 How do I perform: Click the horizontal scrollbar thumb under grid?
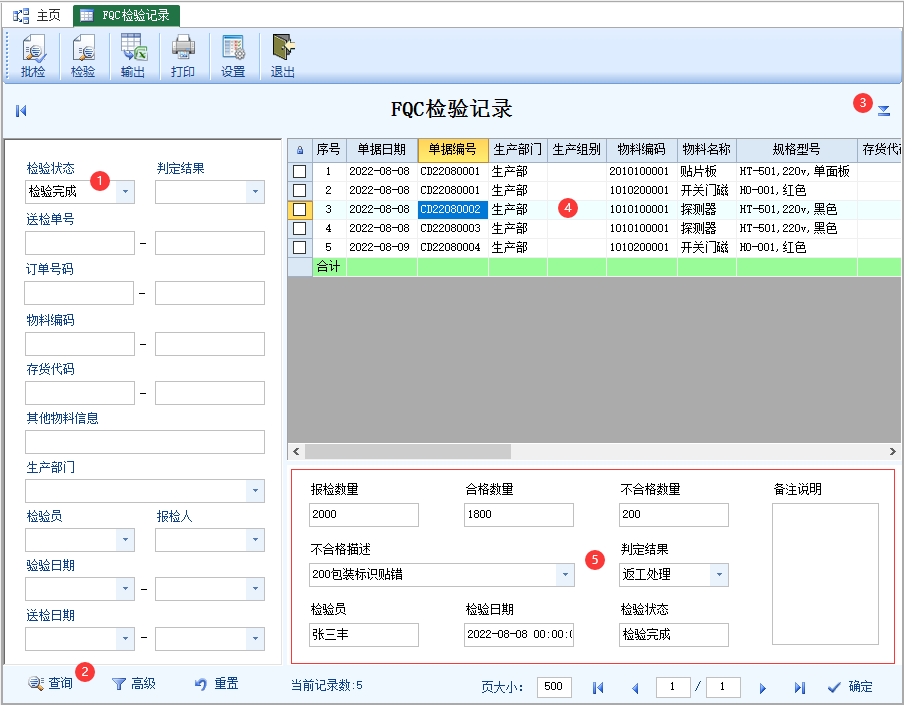[408, 451]
